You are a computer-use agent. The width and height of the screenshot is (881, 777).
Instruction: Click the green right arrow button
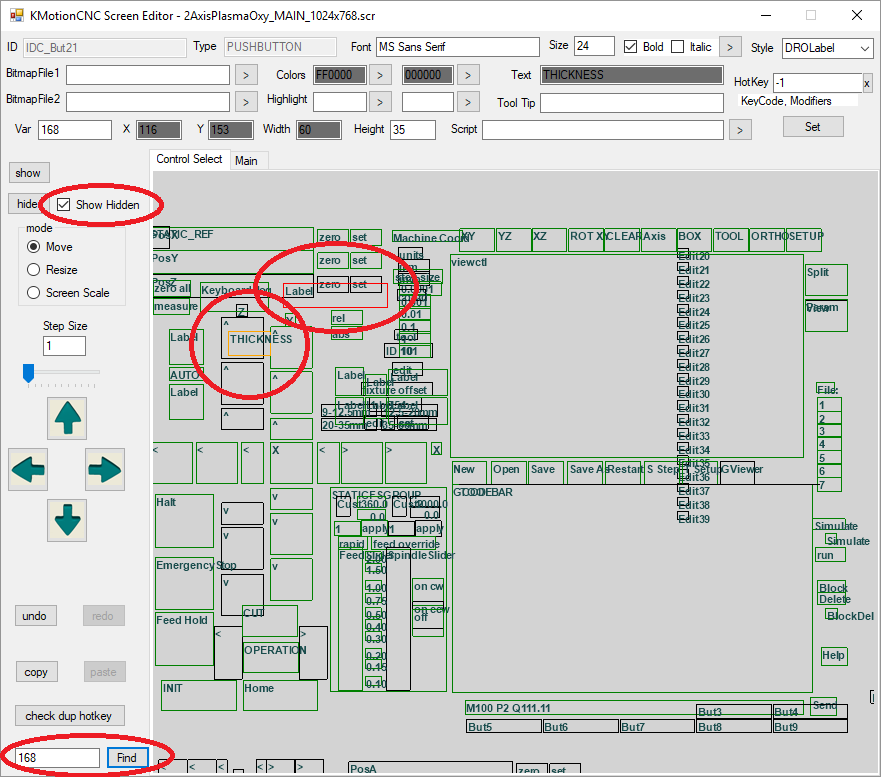coord(105,469)
